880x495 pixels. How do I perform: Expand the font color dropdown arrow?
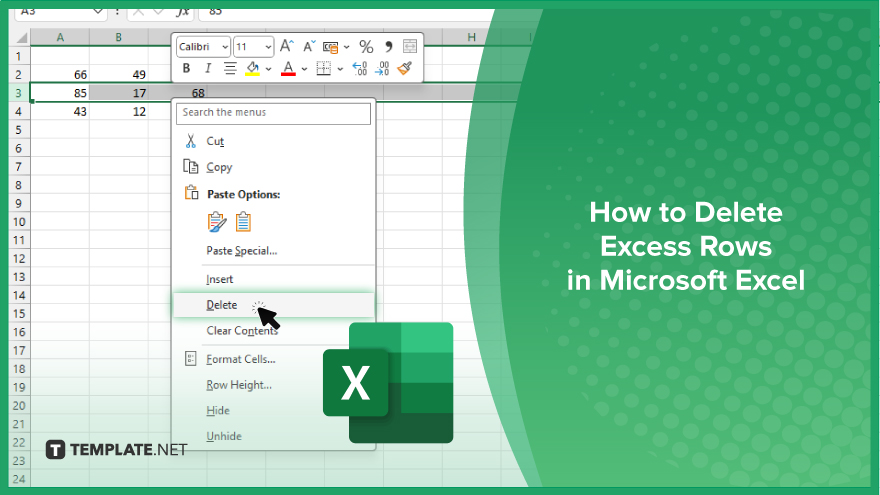click(304, 69)
